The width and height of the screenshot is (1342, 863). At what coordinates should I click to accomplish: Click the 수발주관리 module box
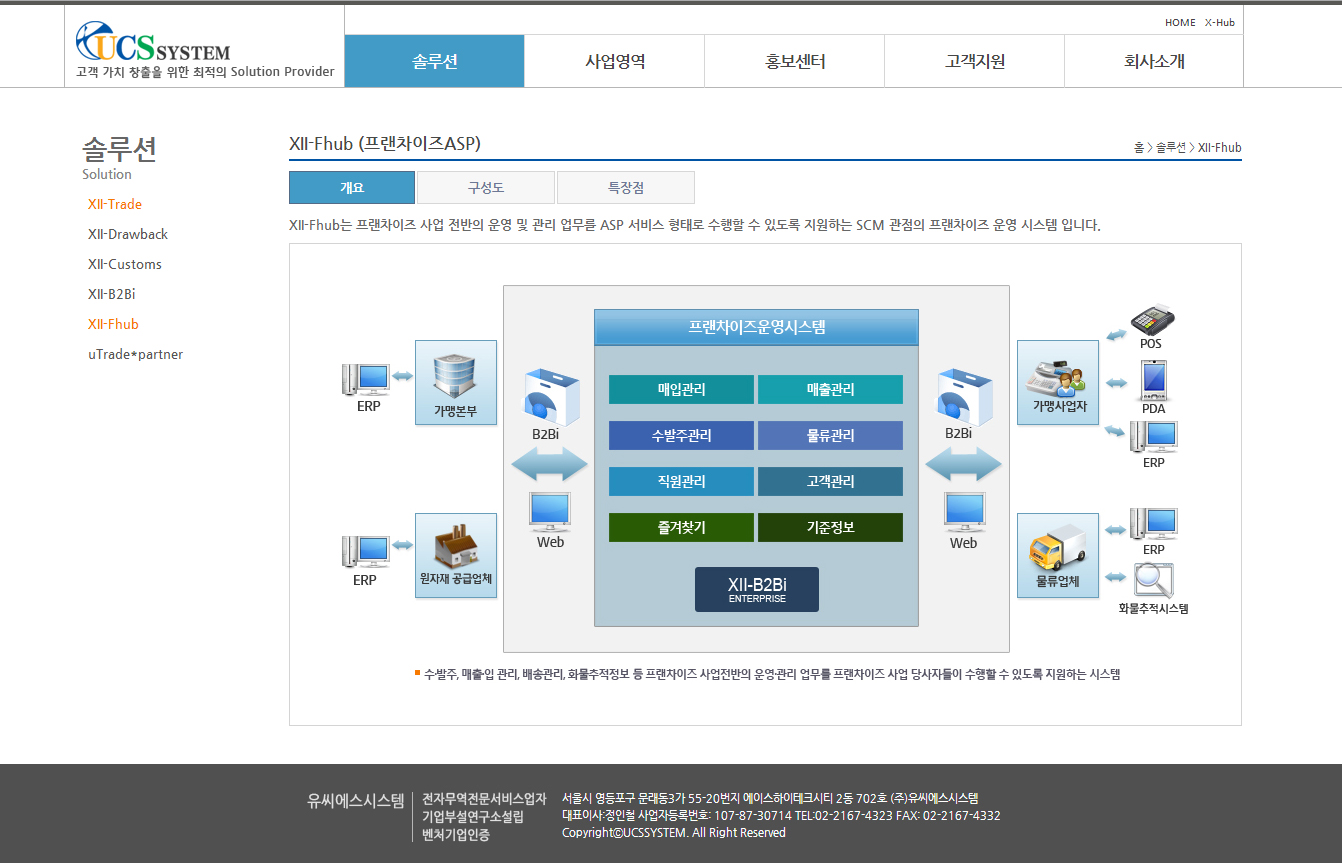[681, 435]
